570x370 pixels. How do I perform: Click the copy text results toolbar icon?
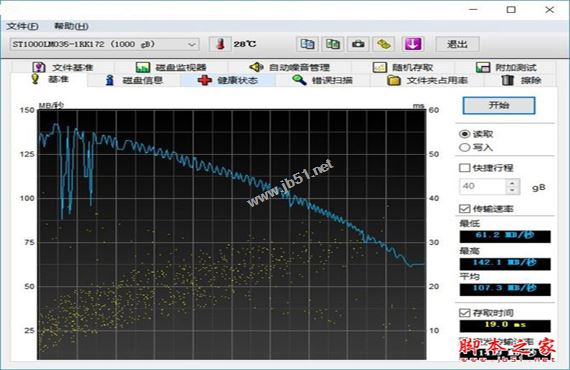pos(308,44)
